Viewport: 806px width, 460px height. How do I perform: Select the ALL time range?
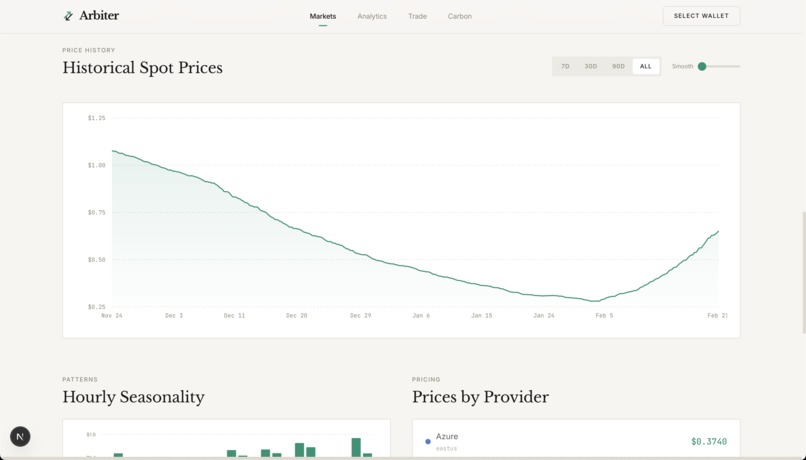(646, 66)
